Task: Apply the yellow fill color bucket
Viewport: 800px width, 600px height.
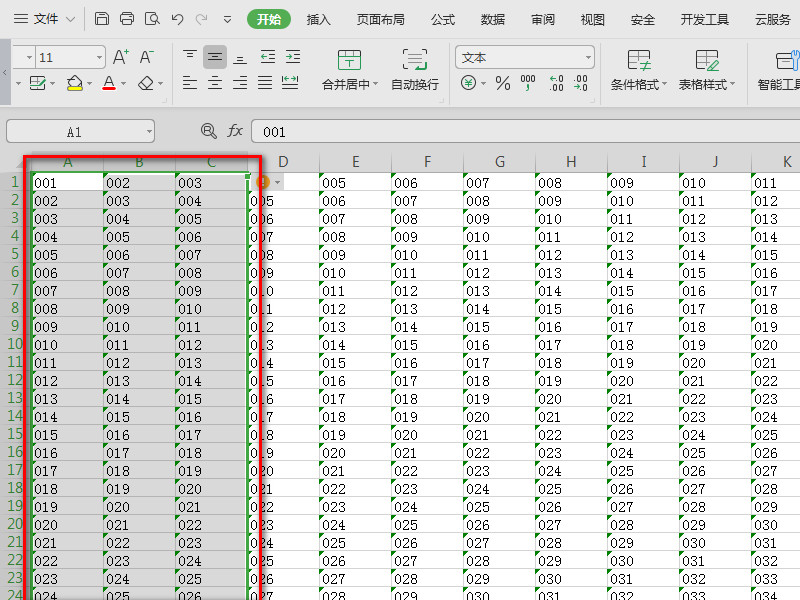Action: pyautogui.click(x=74, y=83)
